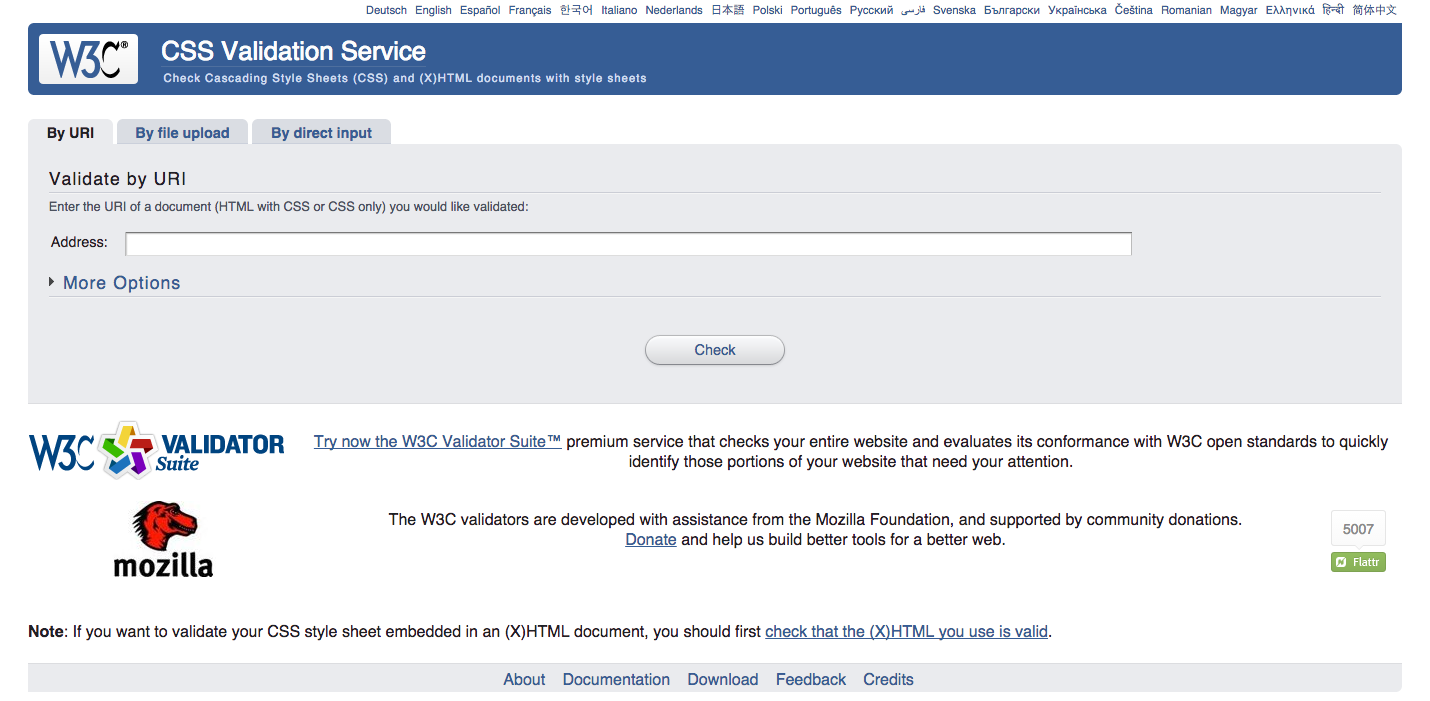The height and width of the screenshot is (701, 1430).
Task: Open the Try now the W3C Validator Suite link
Action: coord(437,442)
